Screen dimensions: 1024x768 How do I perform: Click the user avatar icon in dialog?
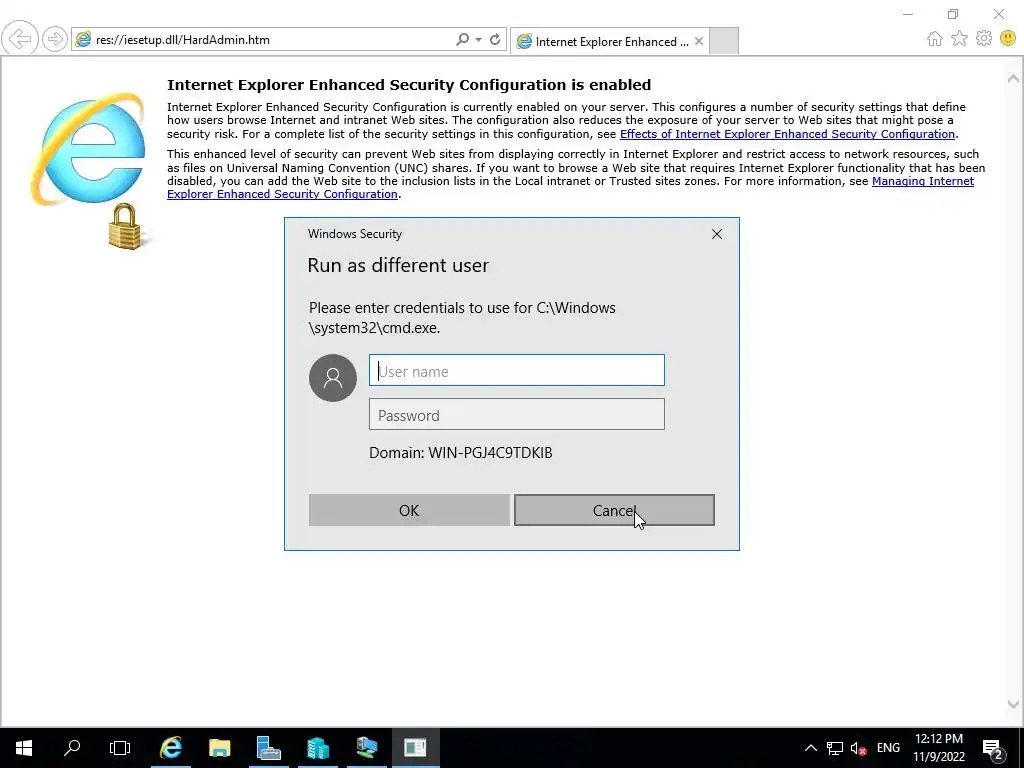pyautogui.click(x=332, y=377)
